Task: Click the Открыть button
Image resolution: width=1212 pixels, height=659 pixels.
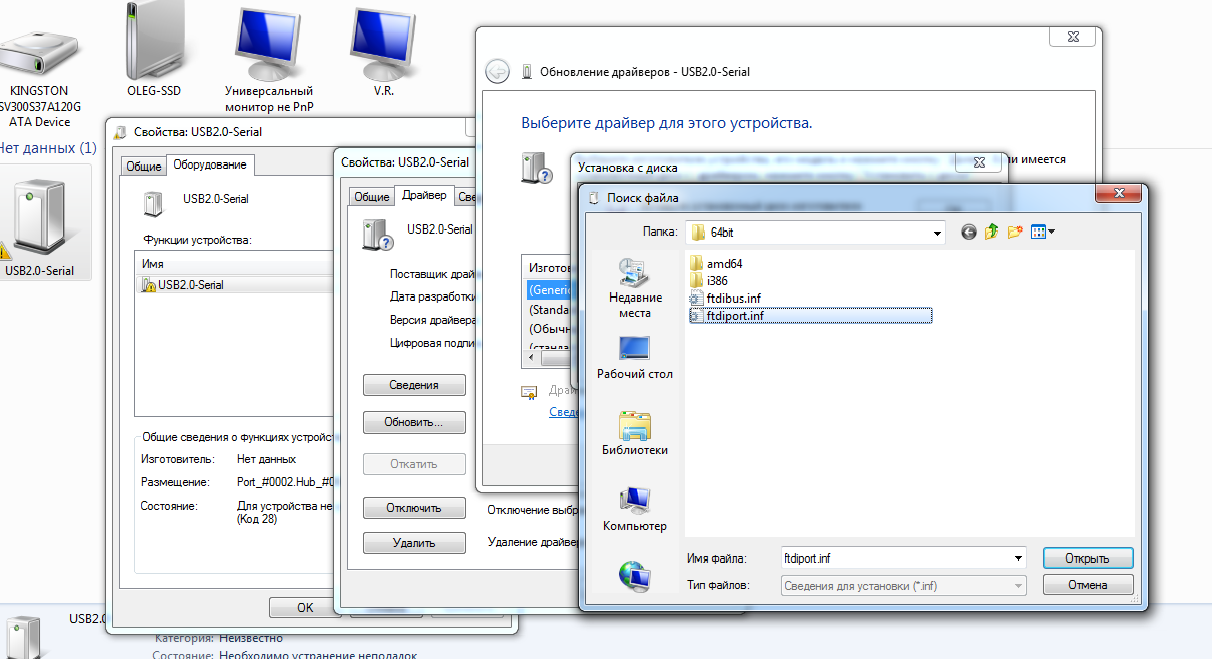Action: pyautogui.click(x=1088, y=558)
